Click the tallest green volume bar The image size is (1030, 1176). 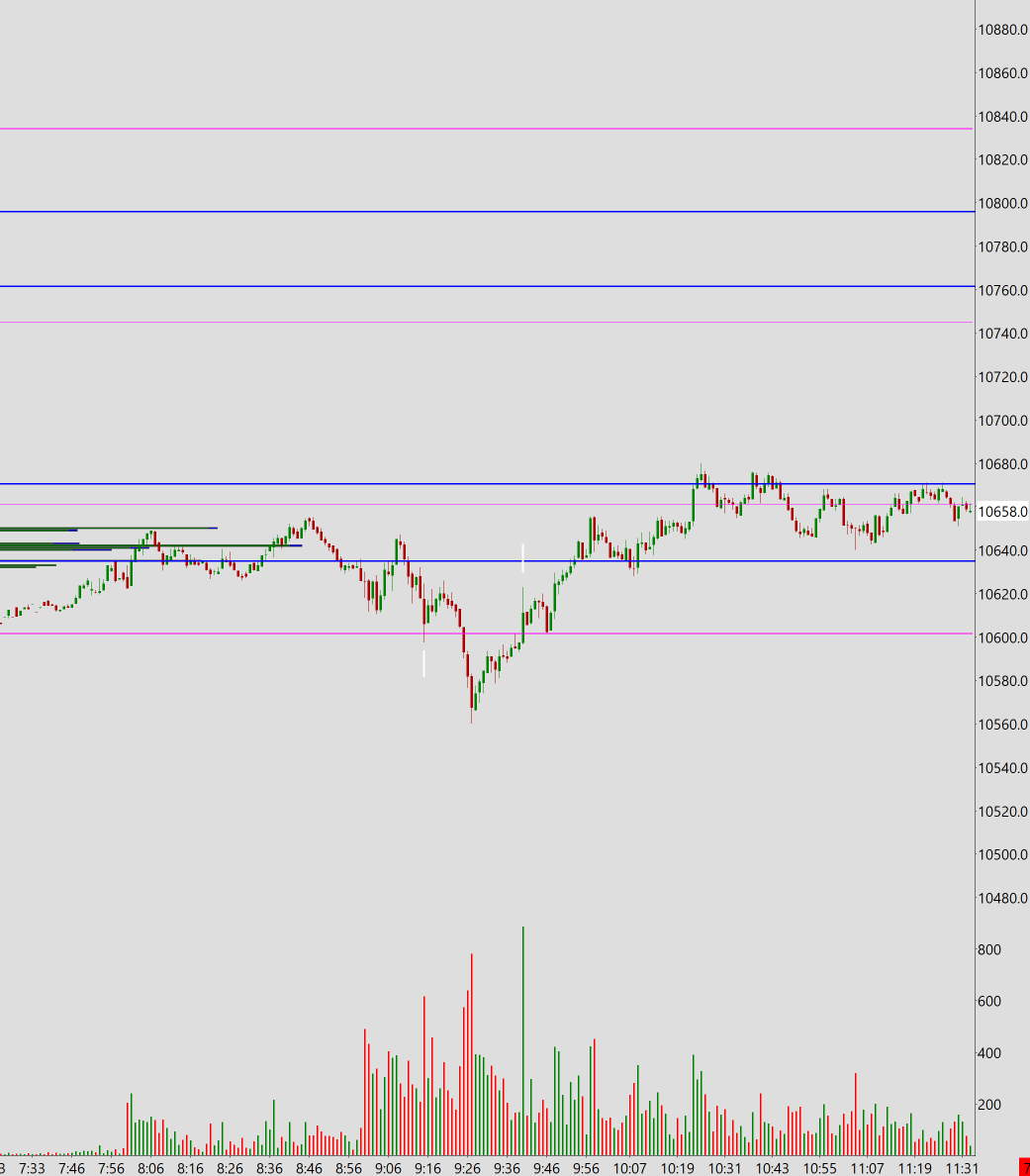pyautogui.click(x=523, y=1041)
